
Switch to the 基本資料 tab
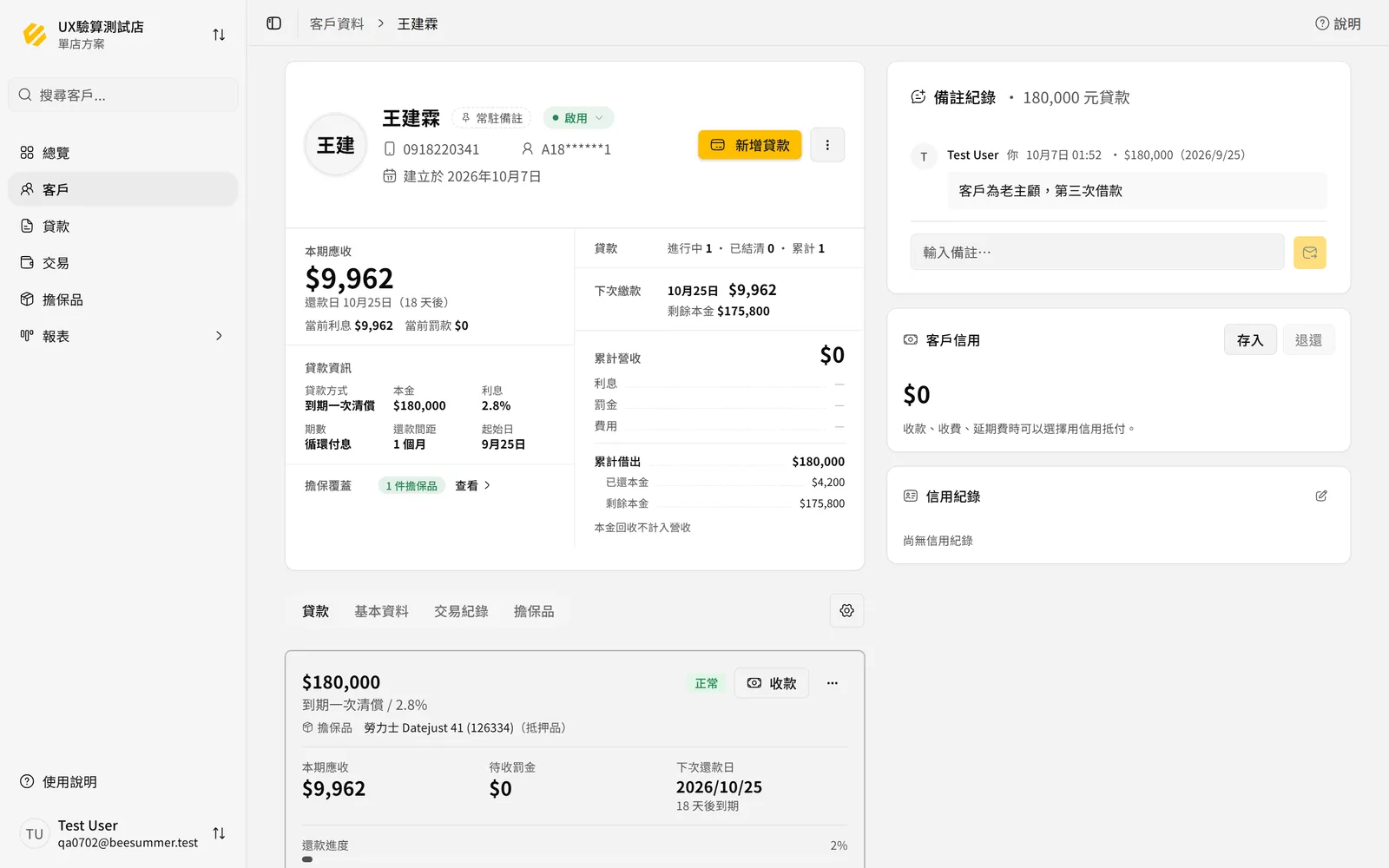(x=381, y=611)
